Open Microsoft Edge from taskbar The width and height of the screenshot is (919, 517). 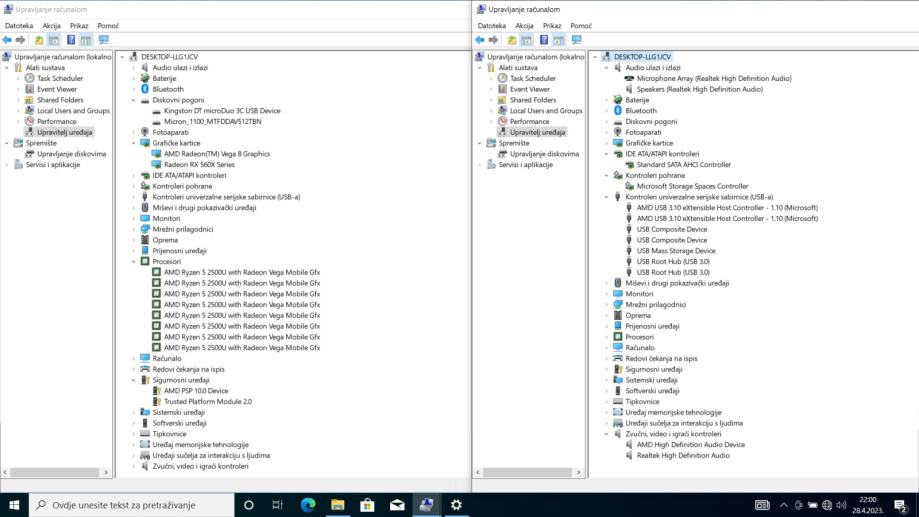308,505
